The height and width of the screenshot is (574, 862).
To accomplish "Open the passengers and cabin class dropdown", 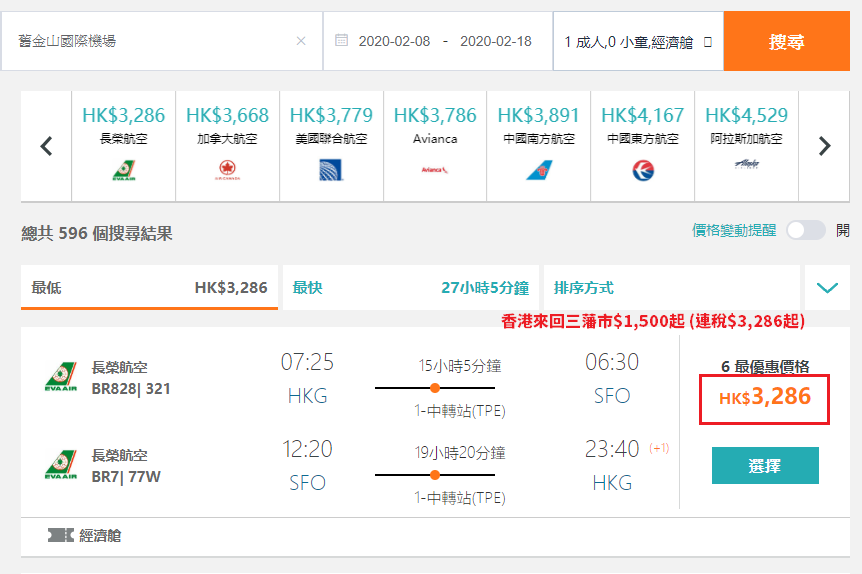I will point(638,41).
